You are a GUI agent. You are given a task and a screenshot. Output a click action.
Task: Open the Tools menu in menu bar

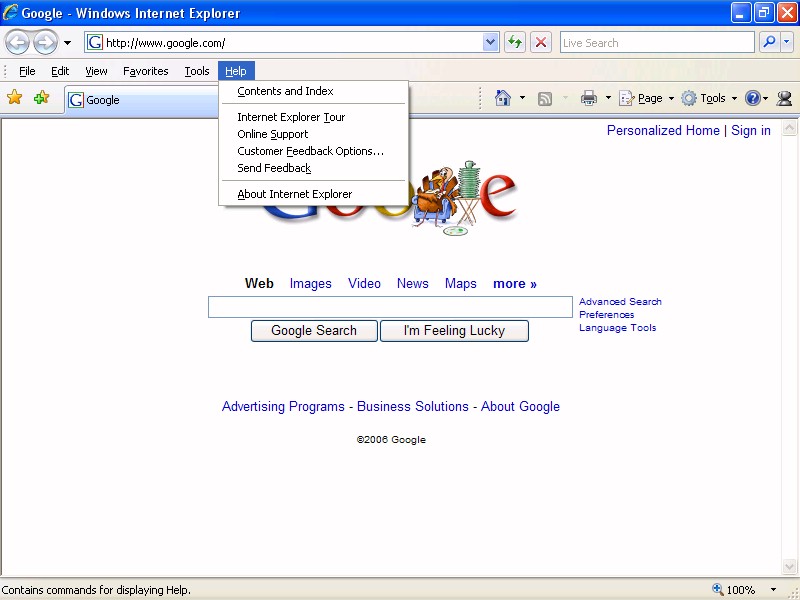[197, 71]
